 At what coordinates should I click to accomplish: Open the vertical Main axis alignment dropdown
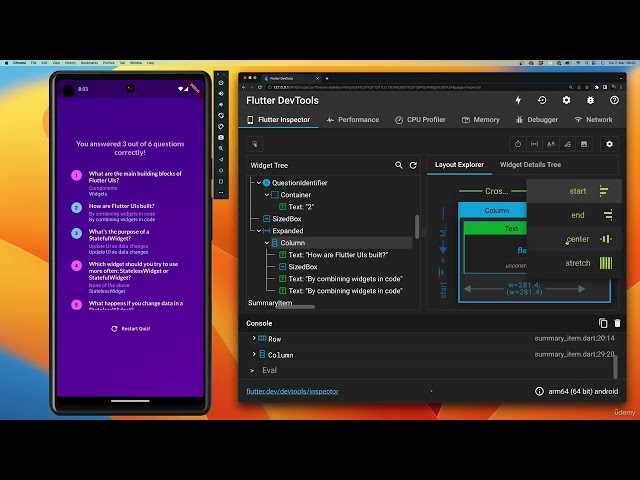tap(443, 233)
